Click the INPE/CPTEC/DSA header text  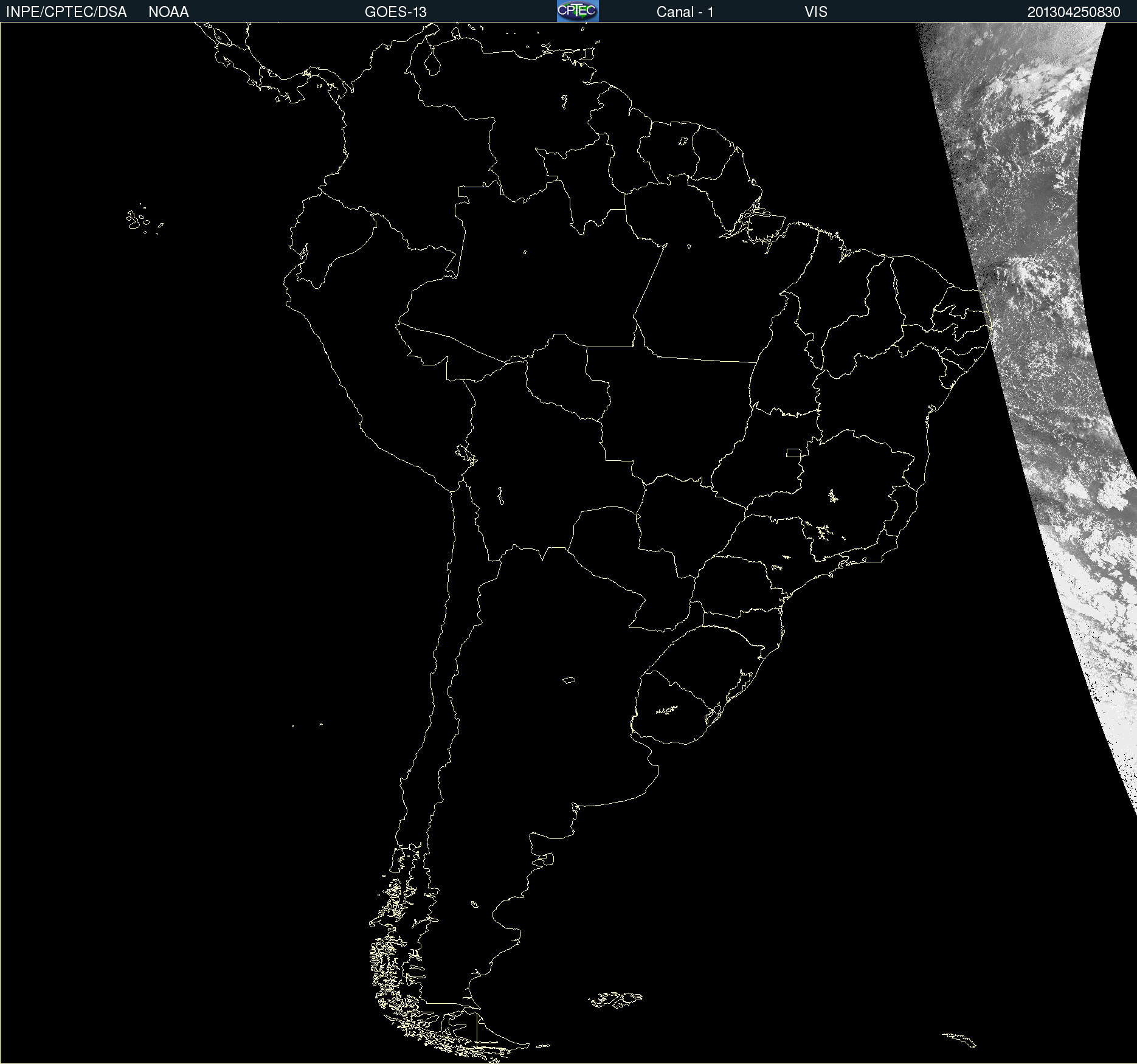click(x=66, y=12)
